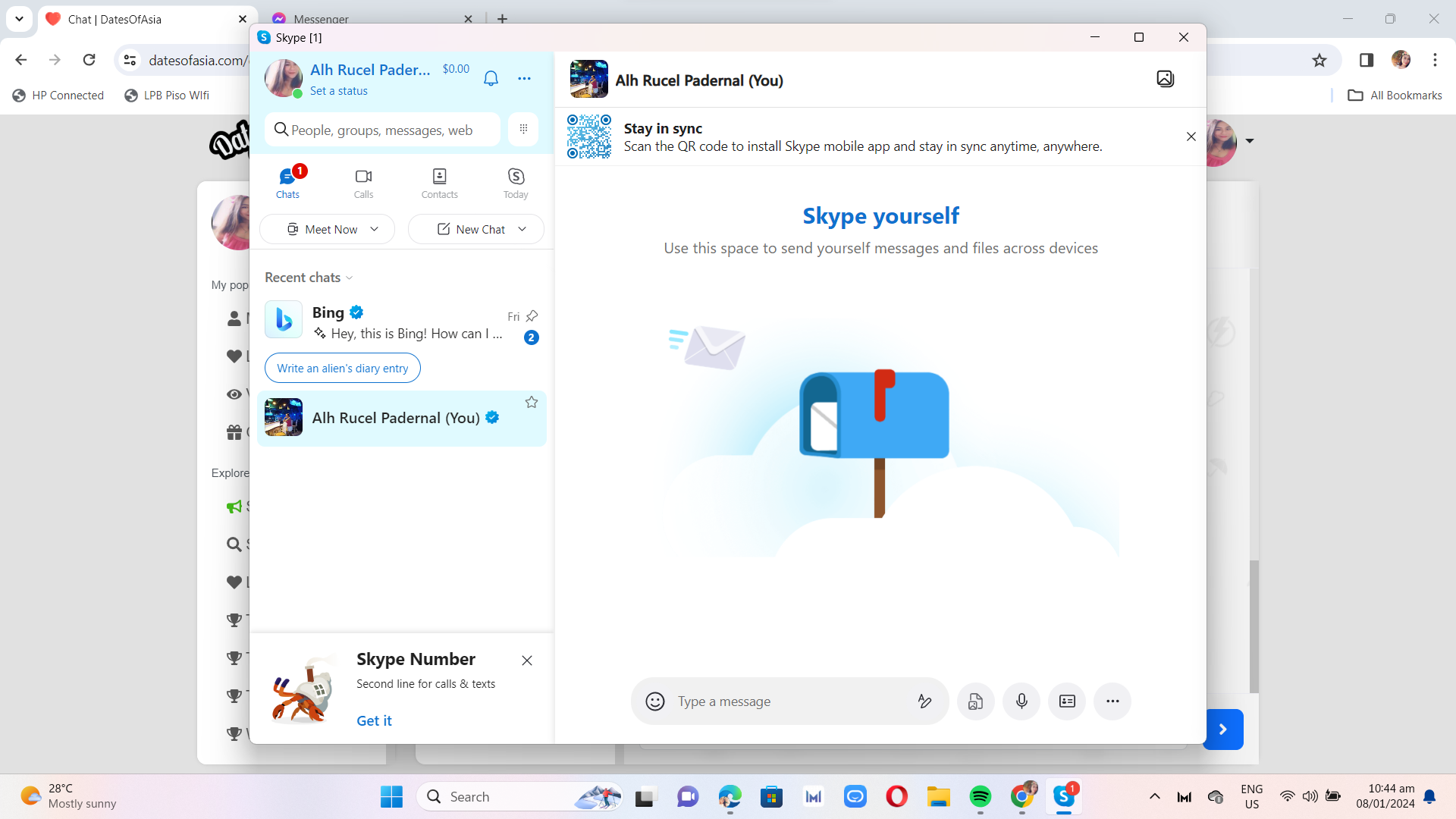Record a voice message with microphone
Image resolution: width=1456 pixels, height=819 pixels.
tap(1021, 701)
